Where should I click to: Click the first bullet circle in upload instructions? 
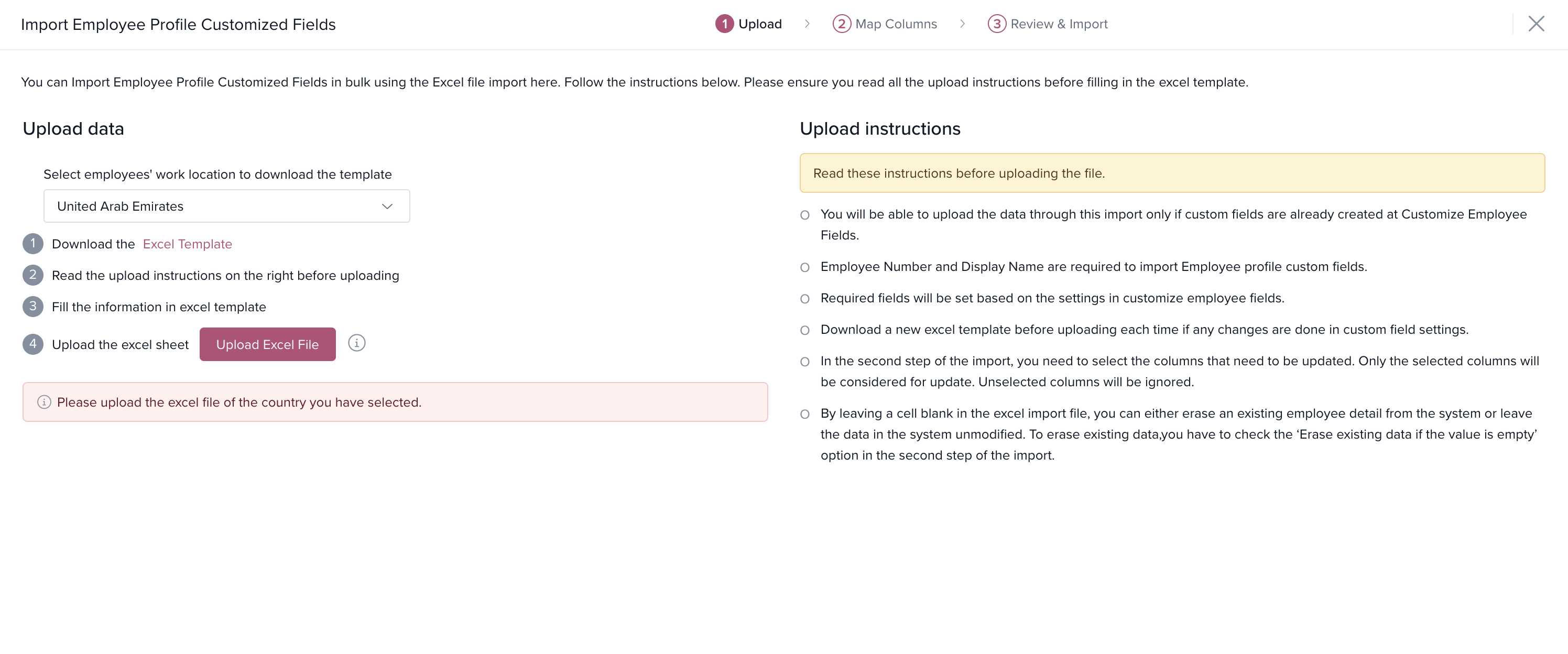tap(804, 215)
